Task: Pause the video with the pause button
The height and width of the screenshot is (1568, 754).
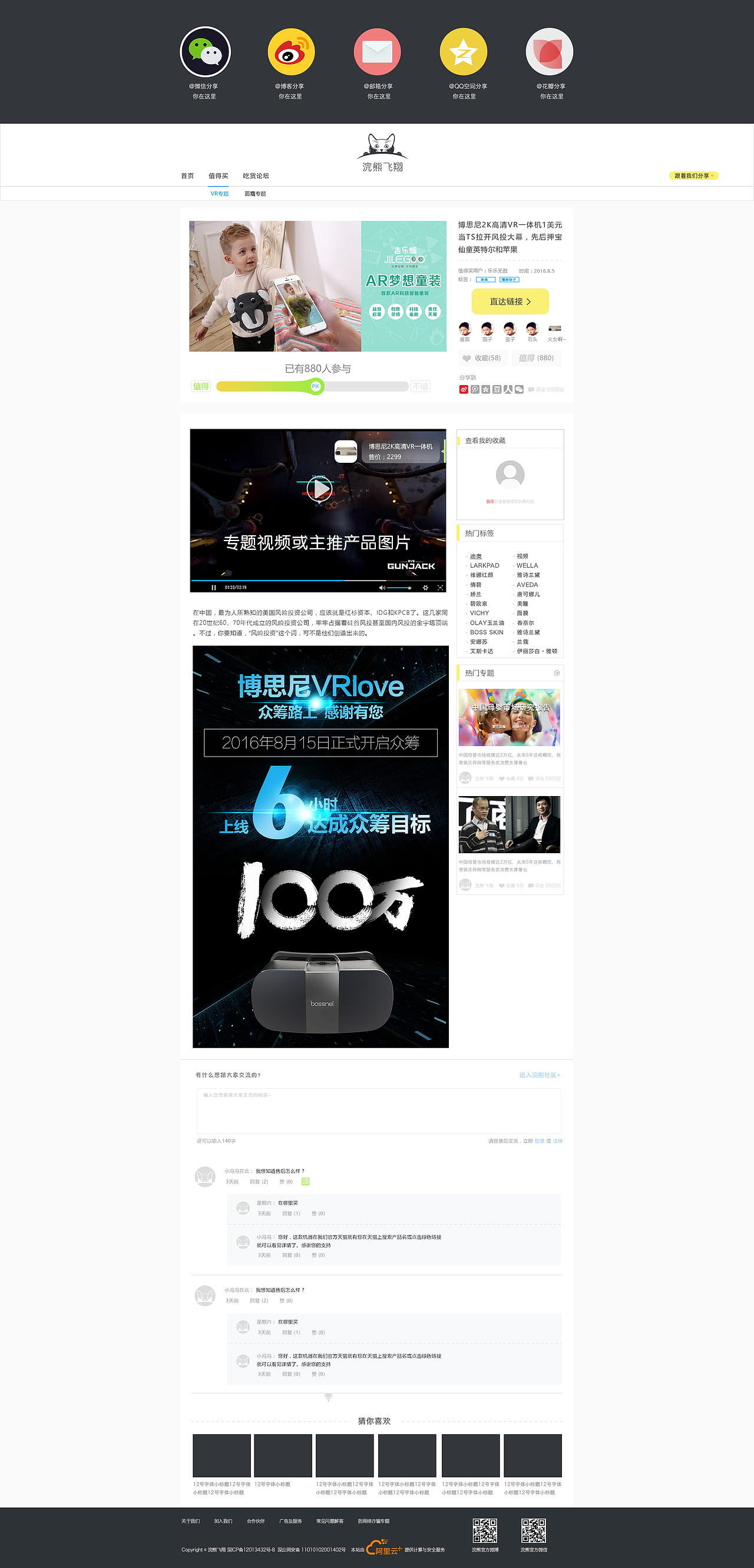Action: pyautogui.click(x=213, y=588)
